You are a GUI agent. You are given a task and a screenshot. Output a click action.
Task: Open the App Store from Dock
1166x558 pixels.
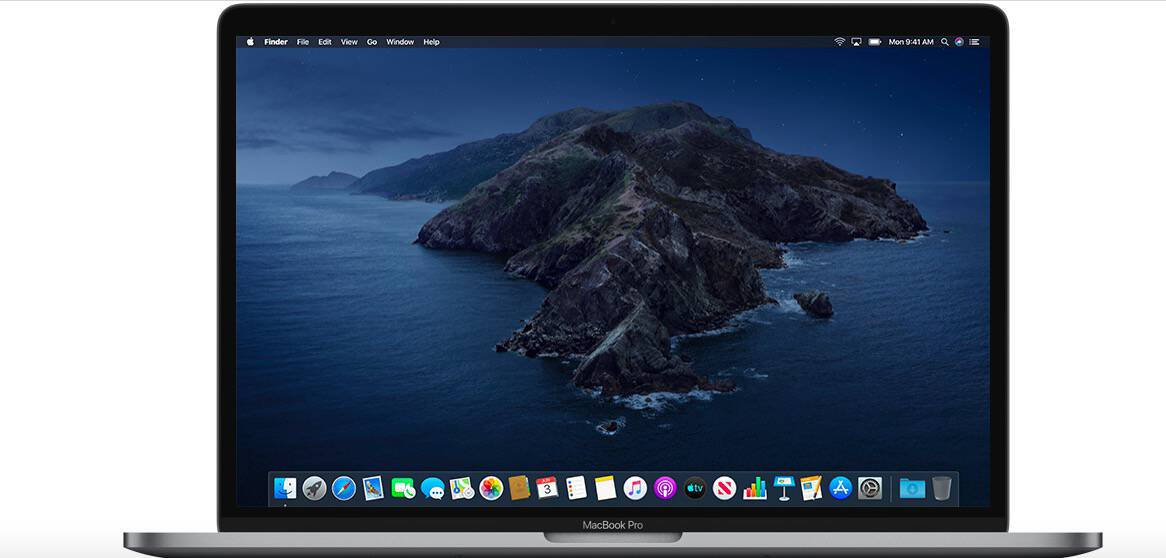[x=841, y=488]
